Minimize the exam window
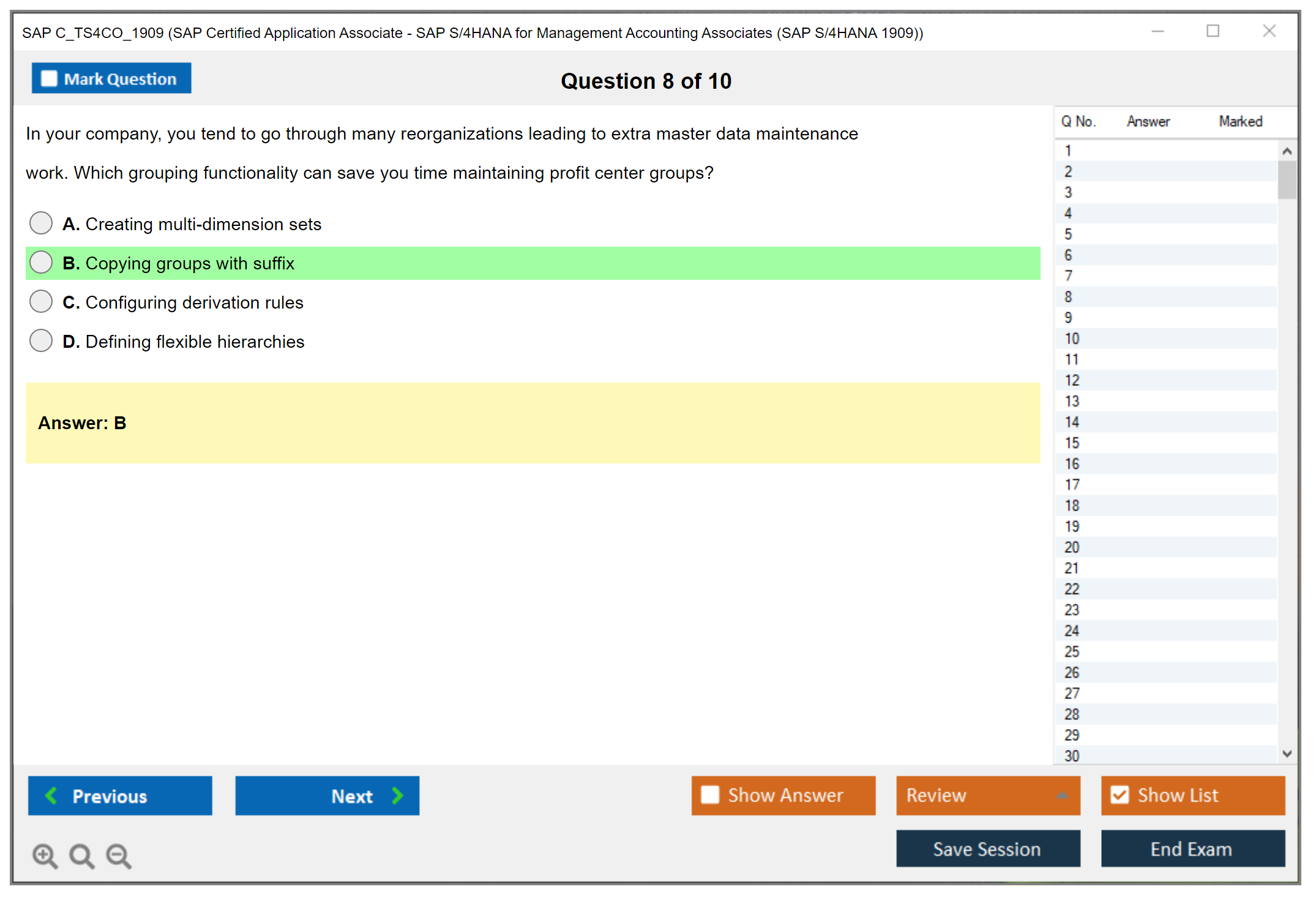The height and width of the screenshot is (900, 1316). (1157, 31)
